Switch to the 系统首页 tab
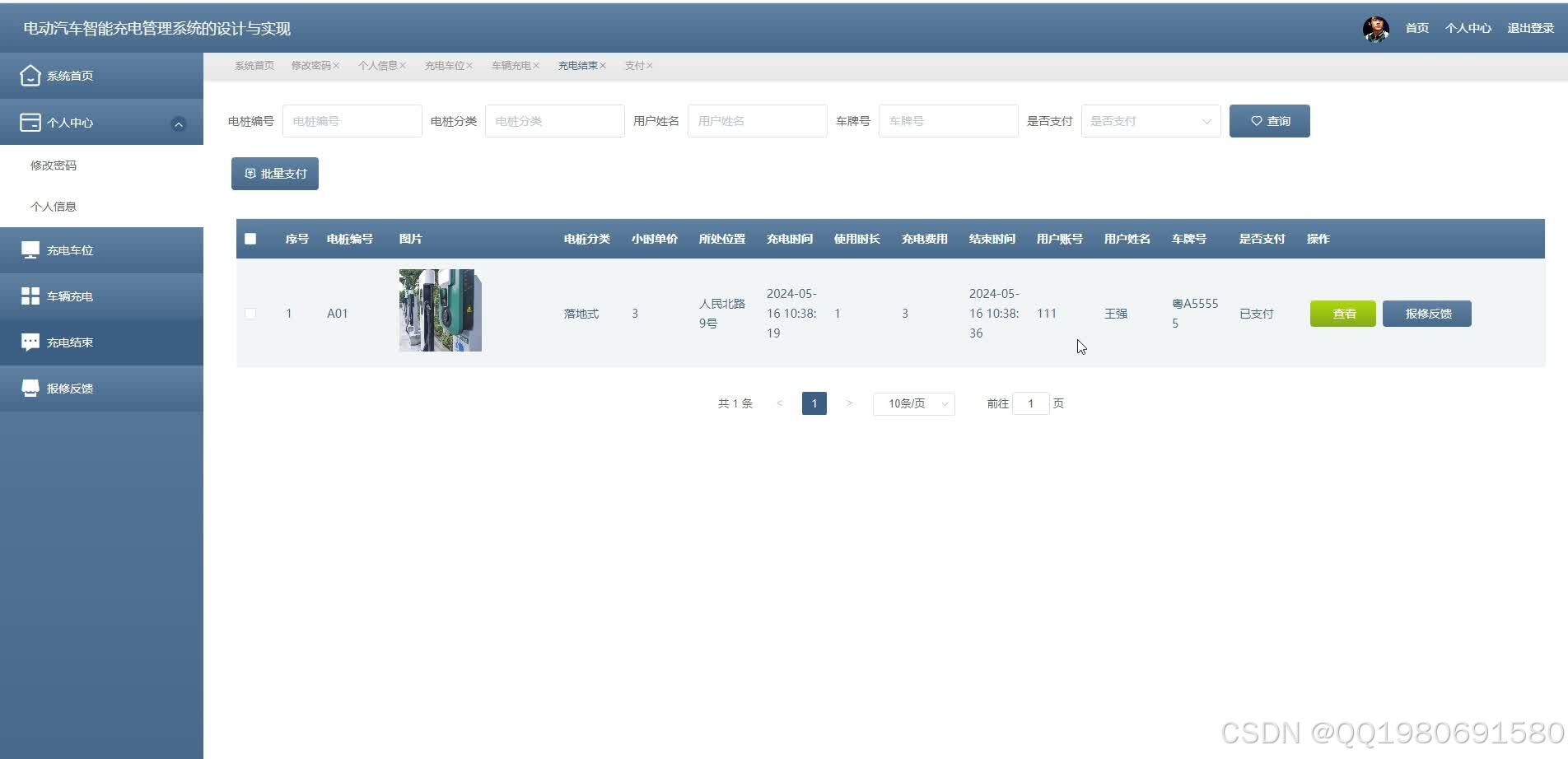 pyautogui.click(x=254, y=66)
